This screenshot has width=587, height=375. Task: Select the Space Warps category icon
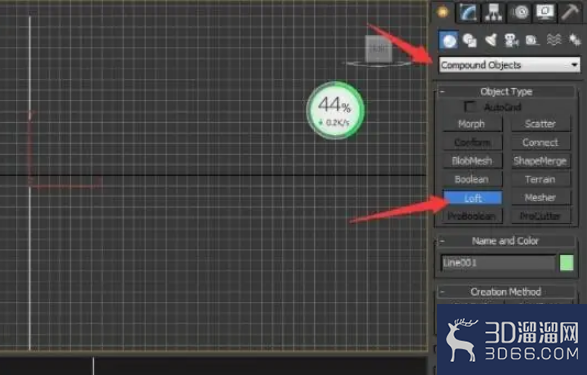coord(554,40)
